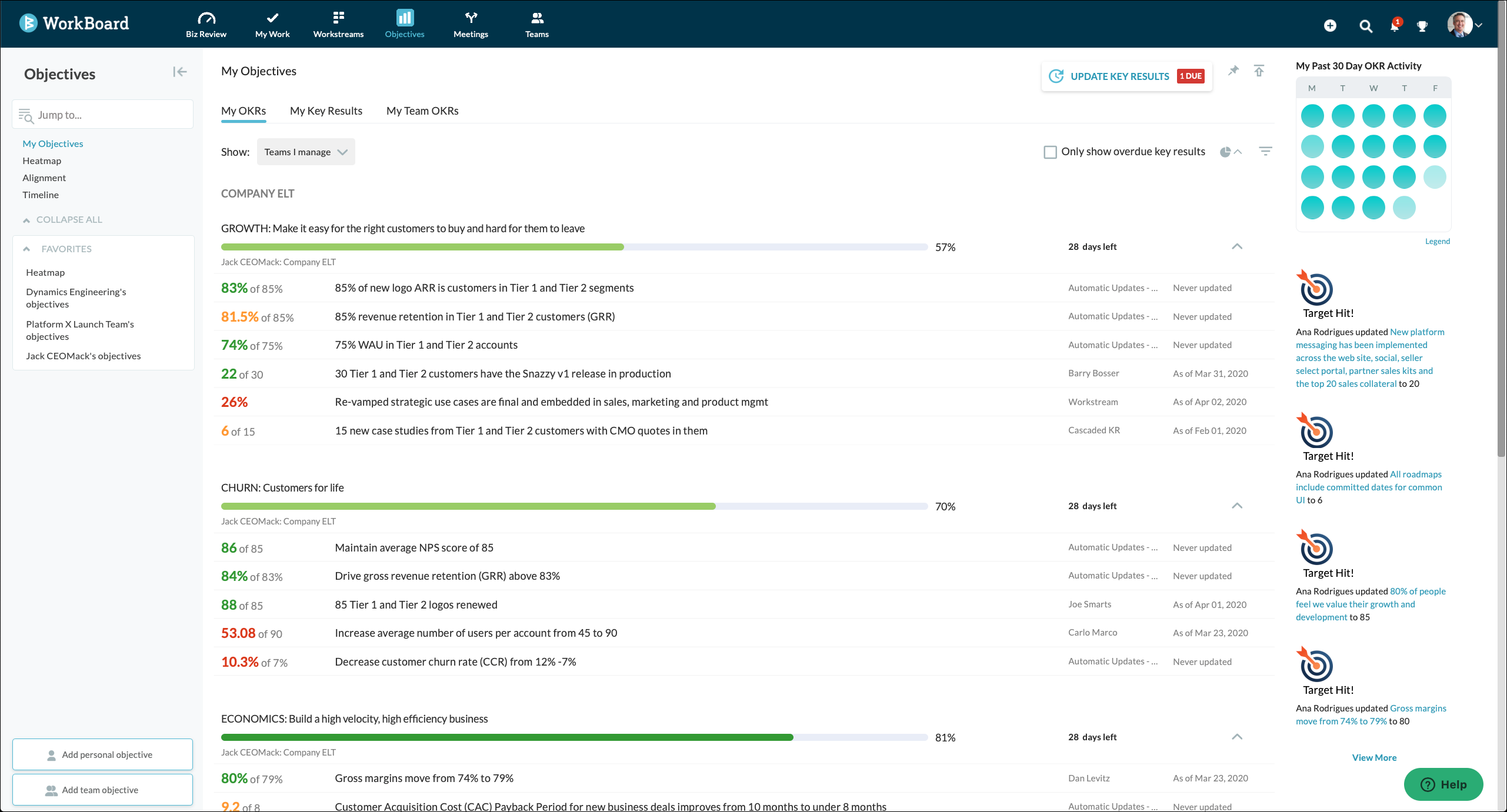Screen dimensions: 1507x812
Task: Collapse the CHURN objective chevron
Action: [x=1237, y=506]
